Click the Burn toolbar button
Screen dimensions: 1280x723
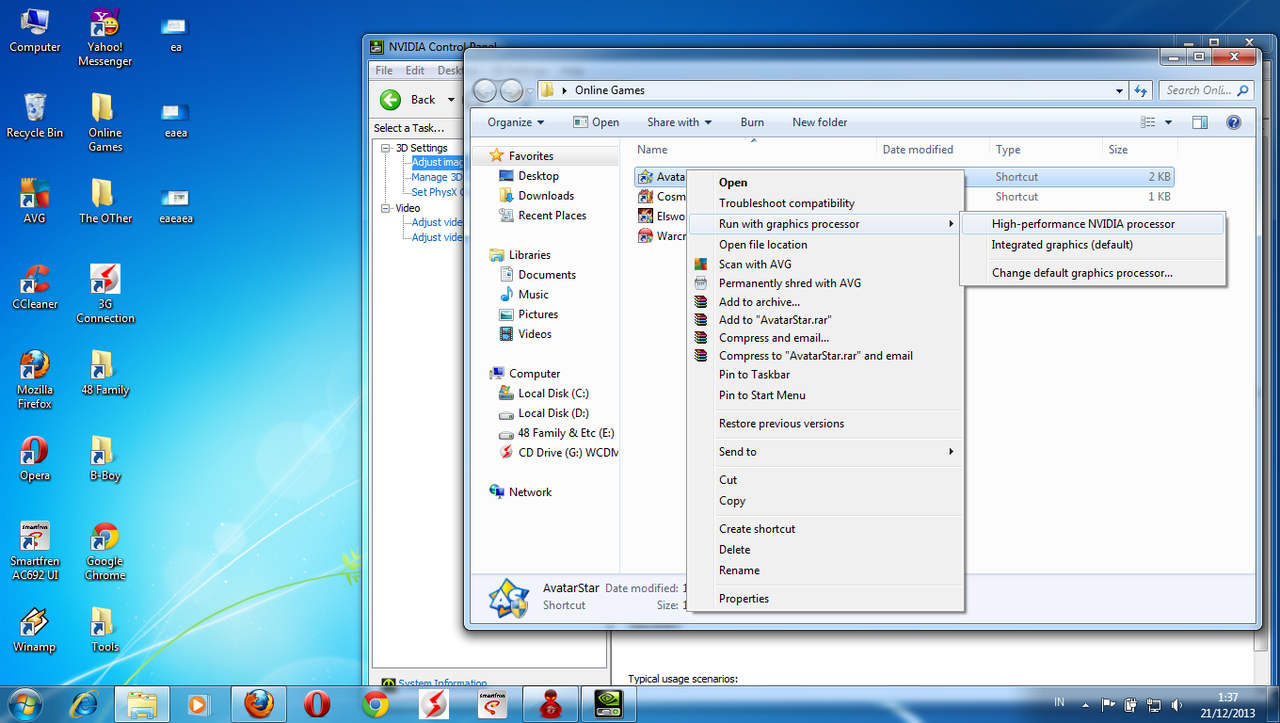(x=752, y=122)
